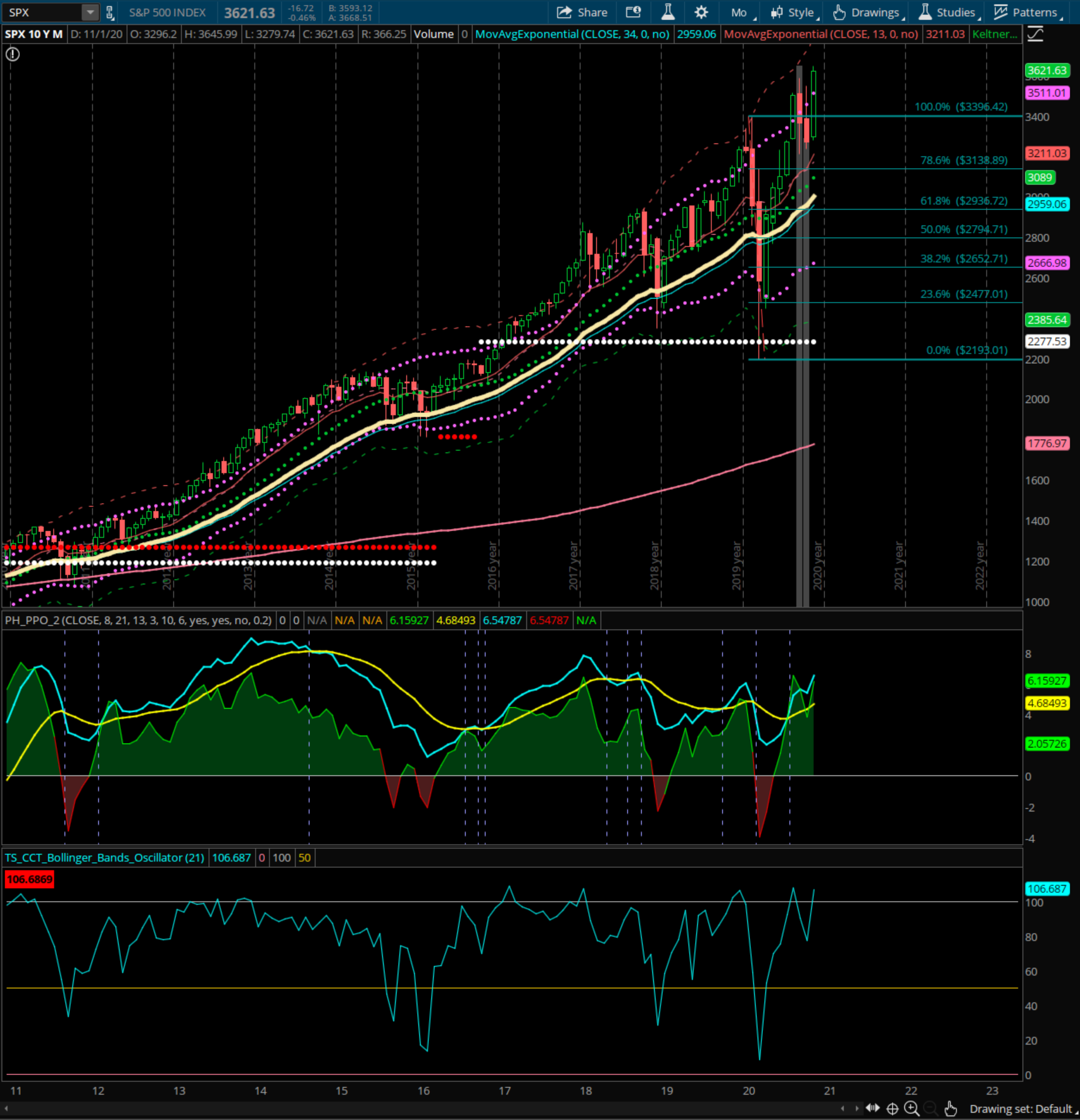This screenshot has height=1120, width=1080.
Task: Open the symbol actions icon next to SPX
Action: pos(110,12)
